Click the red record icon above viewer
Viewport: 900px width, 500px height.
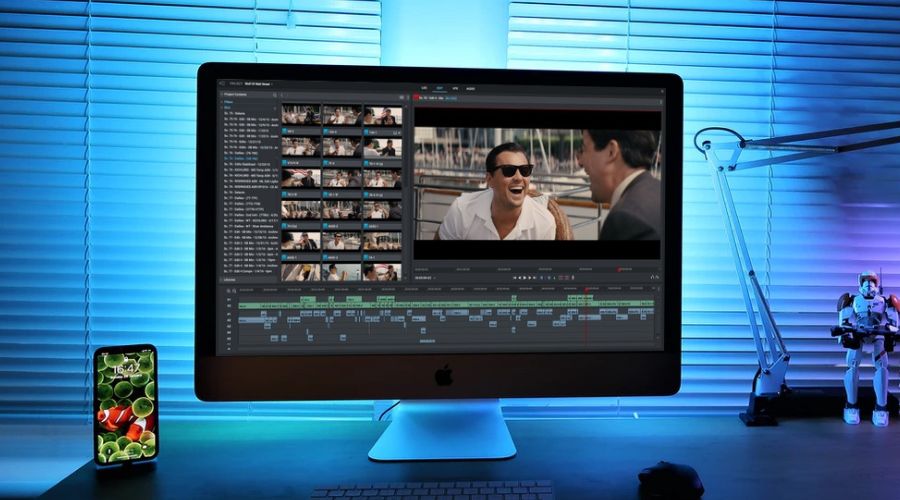pyautogui.click(x=416, y=98)
